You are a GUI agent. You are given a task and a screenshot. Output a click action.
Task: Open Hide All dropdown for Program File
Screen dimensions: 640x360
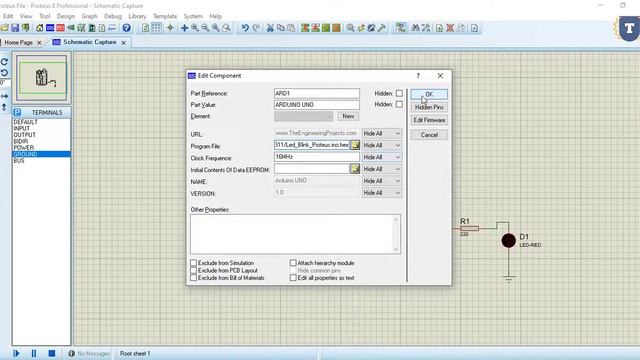(x=382, y=145)
